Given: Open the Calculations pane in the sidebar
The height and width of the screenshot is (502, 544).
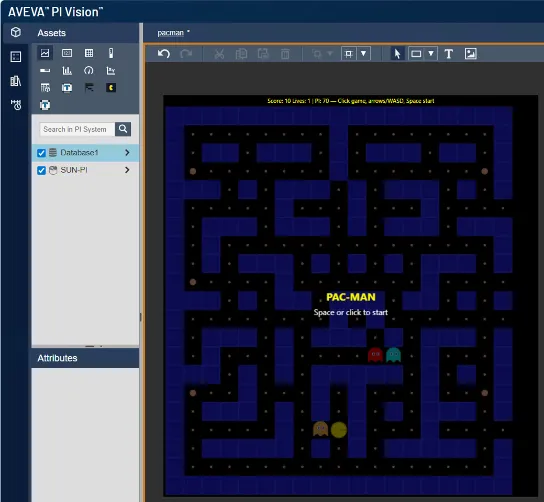Looking at the screenshot, I should click(x=16, y=57).
